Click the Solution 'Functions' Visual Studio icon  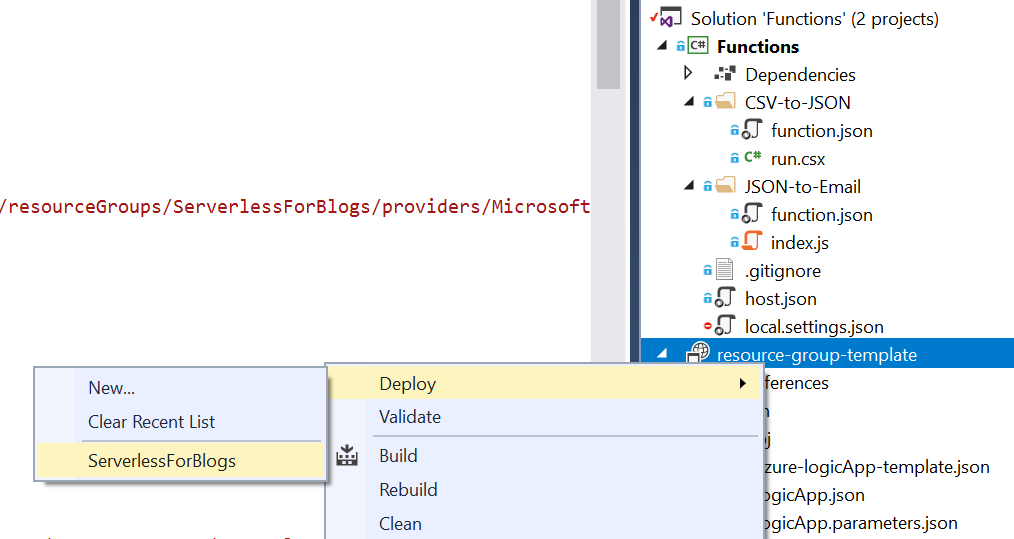tap(670, 18)
